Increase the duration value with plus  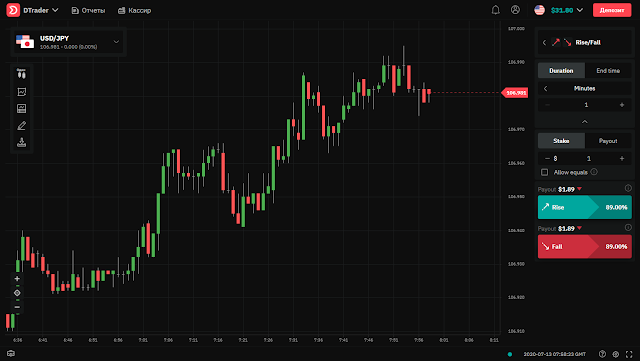coord(622,105)
